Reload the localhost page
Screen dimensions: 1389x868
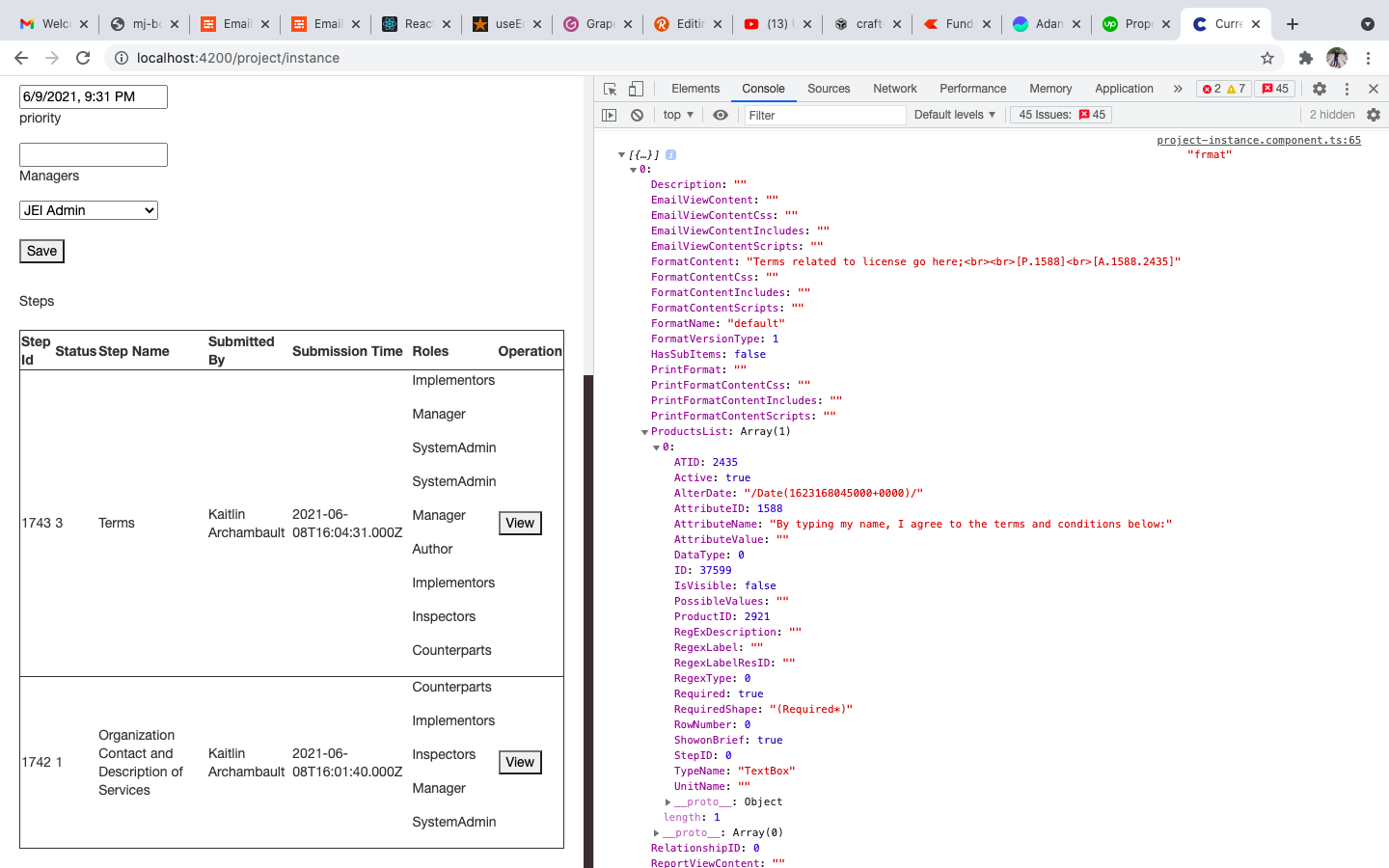pos(83,58)
